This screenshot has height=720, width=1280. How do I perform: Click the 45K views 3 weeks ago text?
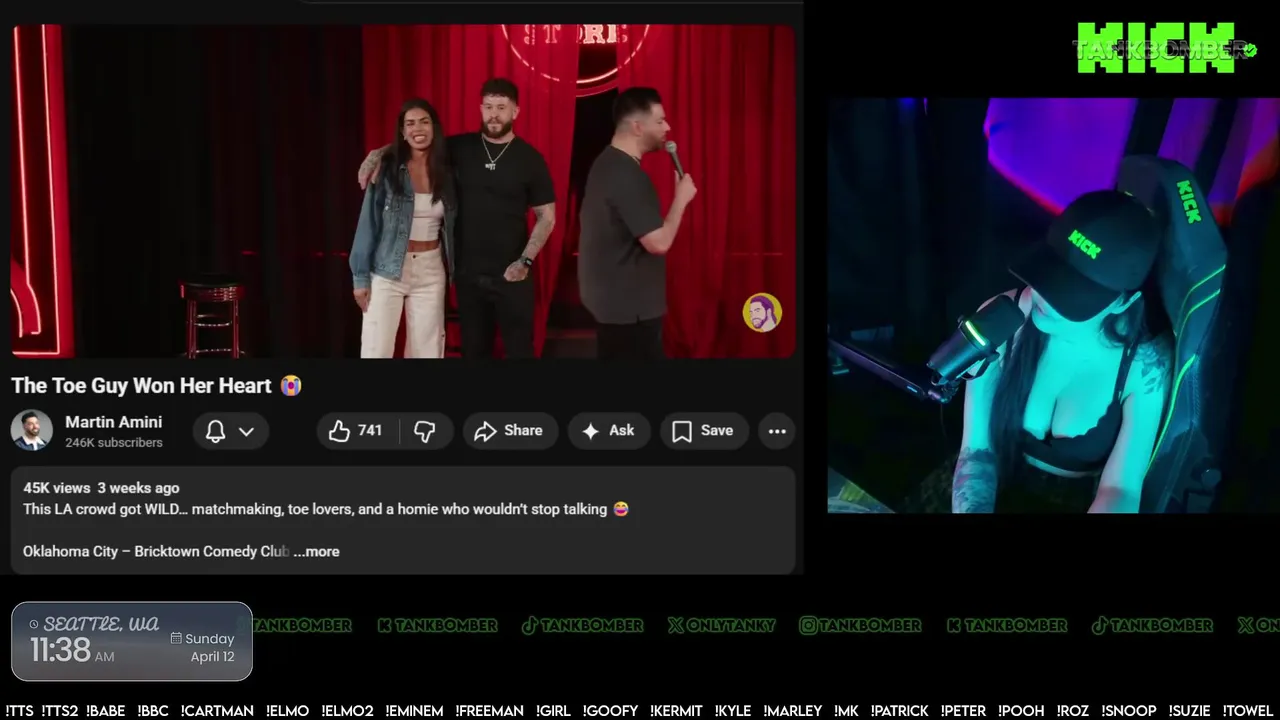pos(101,488)
